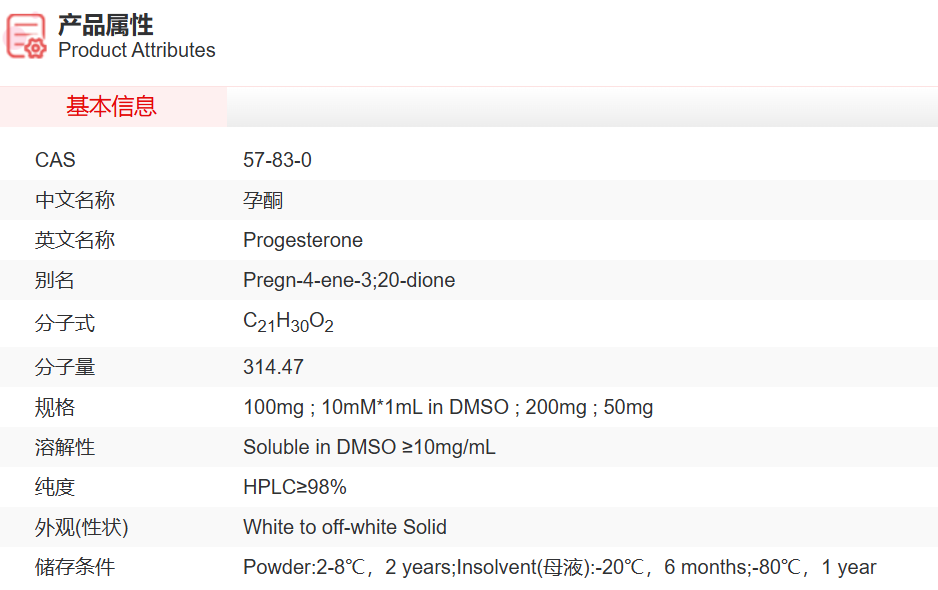Click the Chinese name value 孕酮
Viewport: 938px width, 590px height.
tap(263, 200)
